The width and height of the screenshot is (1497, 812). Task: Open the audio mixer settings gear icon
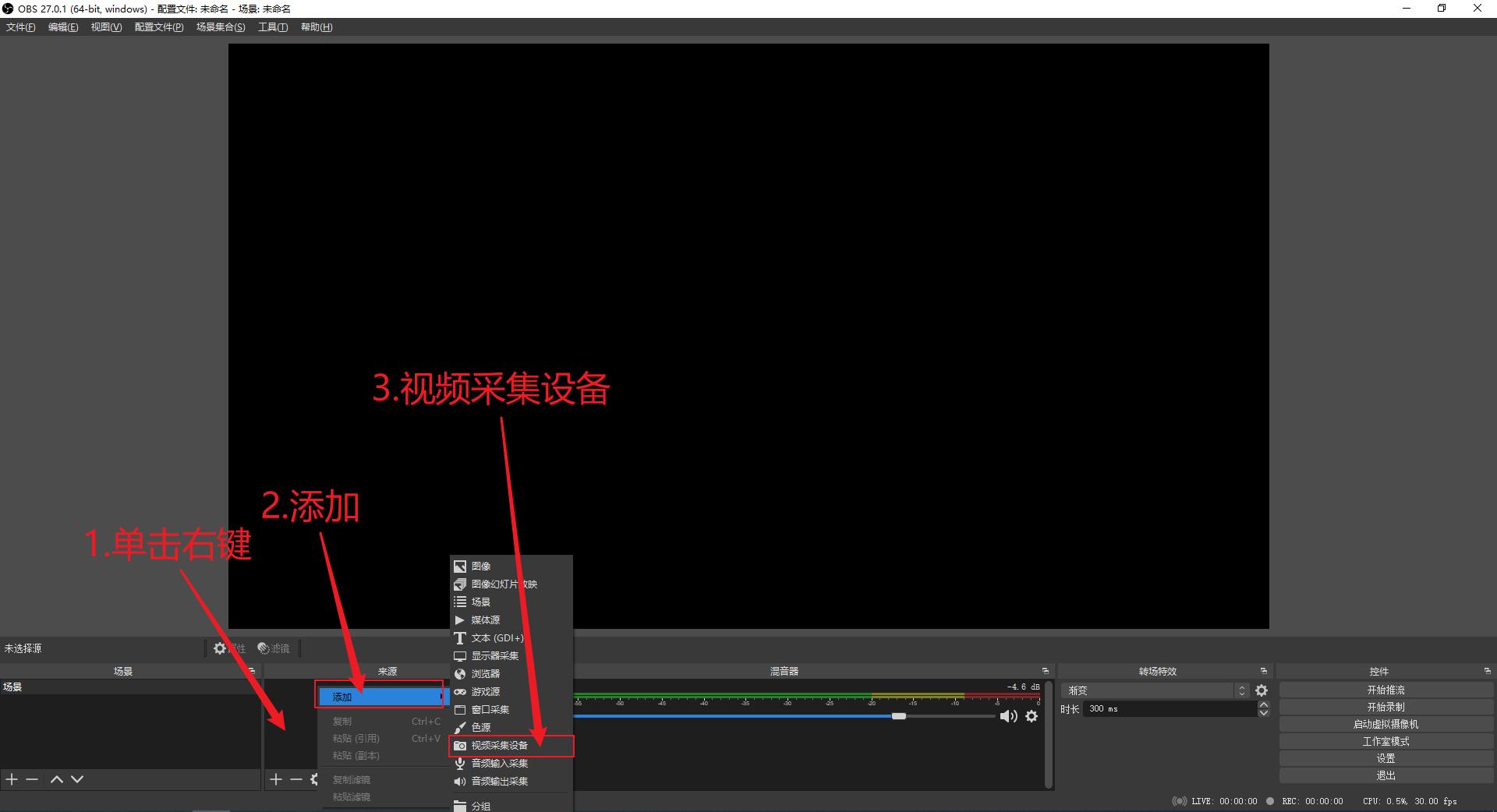click(1031, 716)
